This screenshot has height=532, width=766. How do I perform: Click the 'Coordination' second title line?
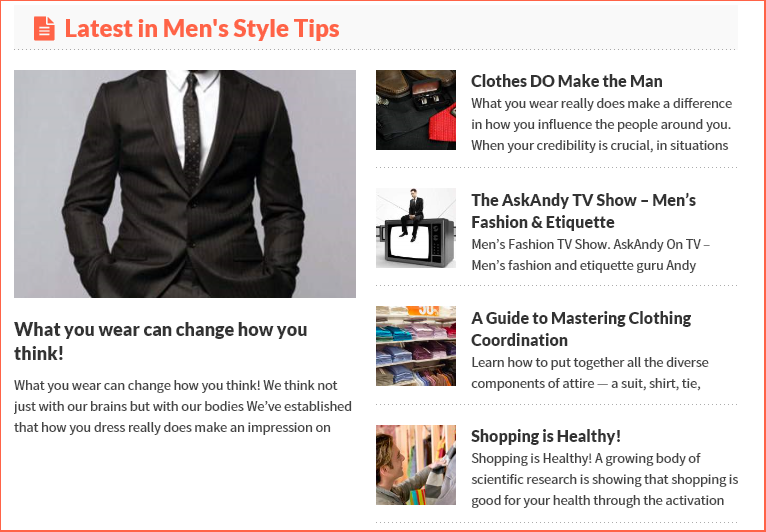tap(519, 340)
